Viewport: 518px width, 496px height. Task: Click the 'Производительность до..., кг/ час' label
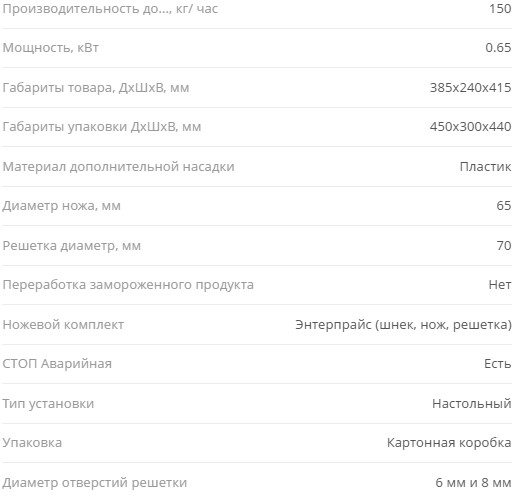pyautogui.click(x=110, y=9)
